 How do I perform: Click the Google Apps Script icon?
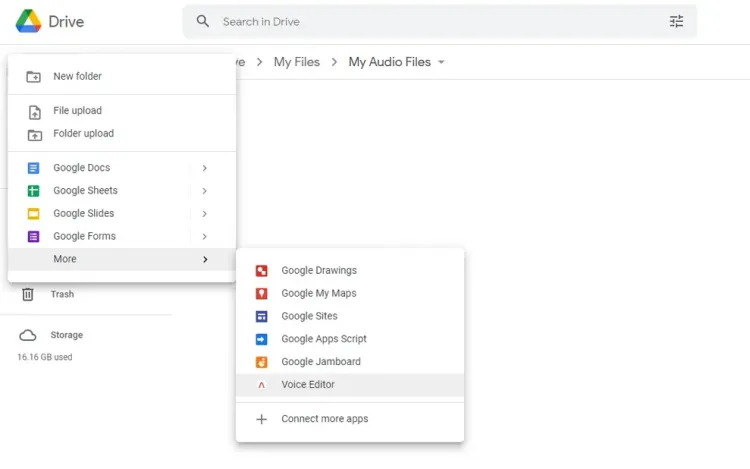(x=262, y=339)
